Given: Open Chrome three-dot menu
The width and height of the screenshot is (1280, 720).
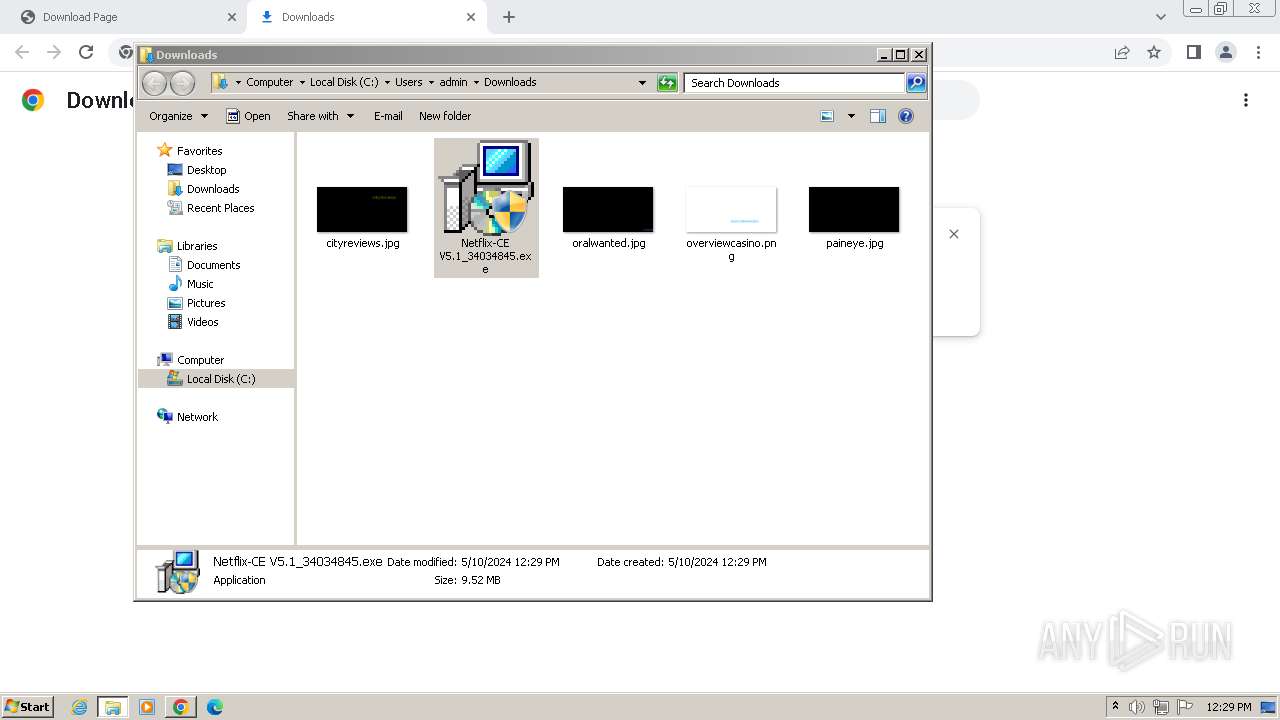Looking at the screenshot, I should pyautogui.click(x=1258, y=52).
